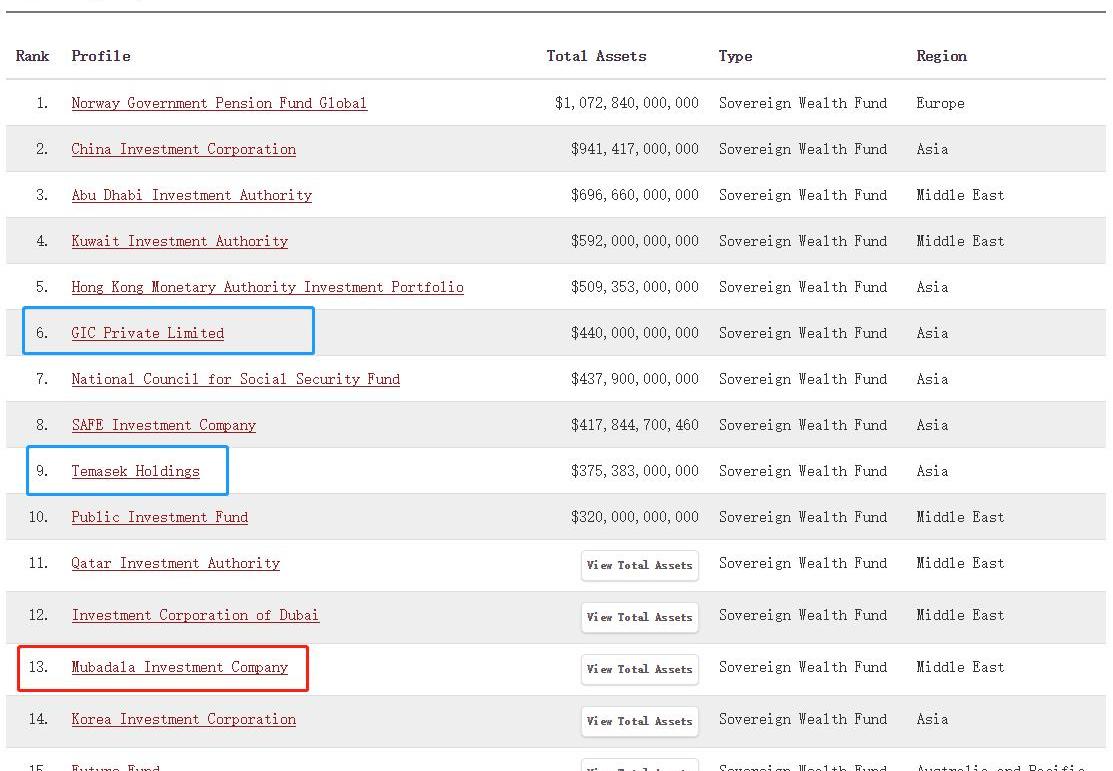Open Investment Corporation of Dubai profile
Screen dimensions: 1113x771
point(195,616)
